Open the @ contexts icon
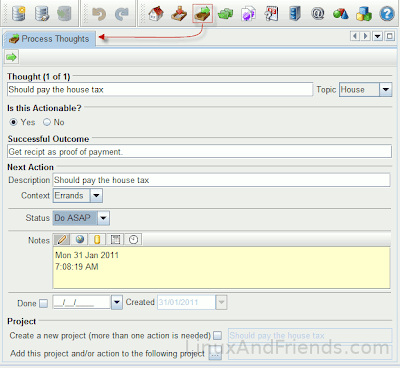Viewport: 400px width, 368px height. coord(318,14)
